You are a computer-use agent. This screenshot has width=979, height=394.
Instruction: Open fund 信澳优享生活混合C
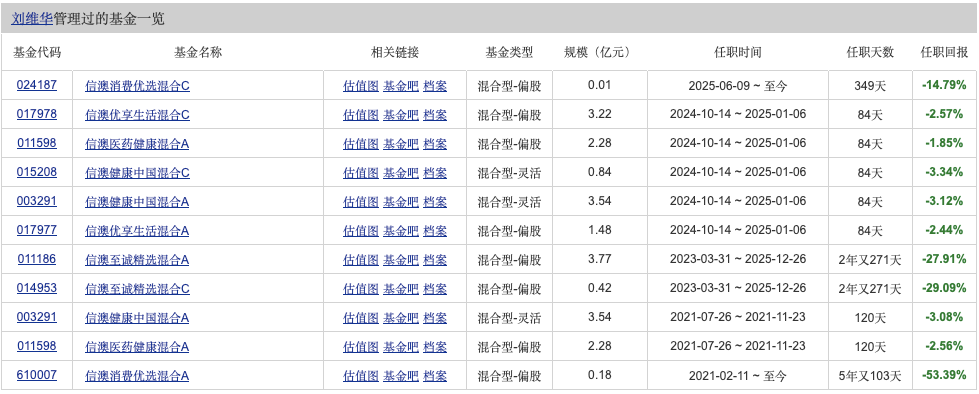pos(137,115)
